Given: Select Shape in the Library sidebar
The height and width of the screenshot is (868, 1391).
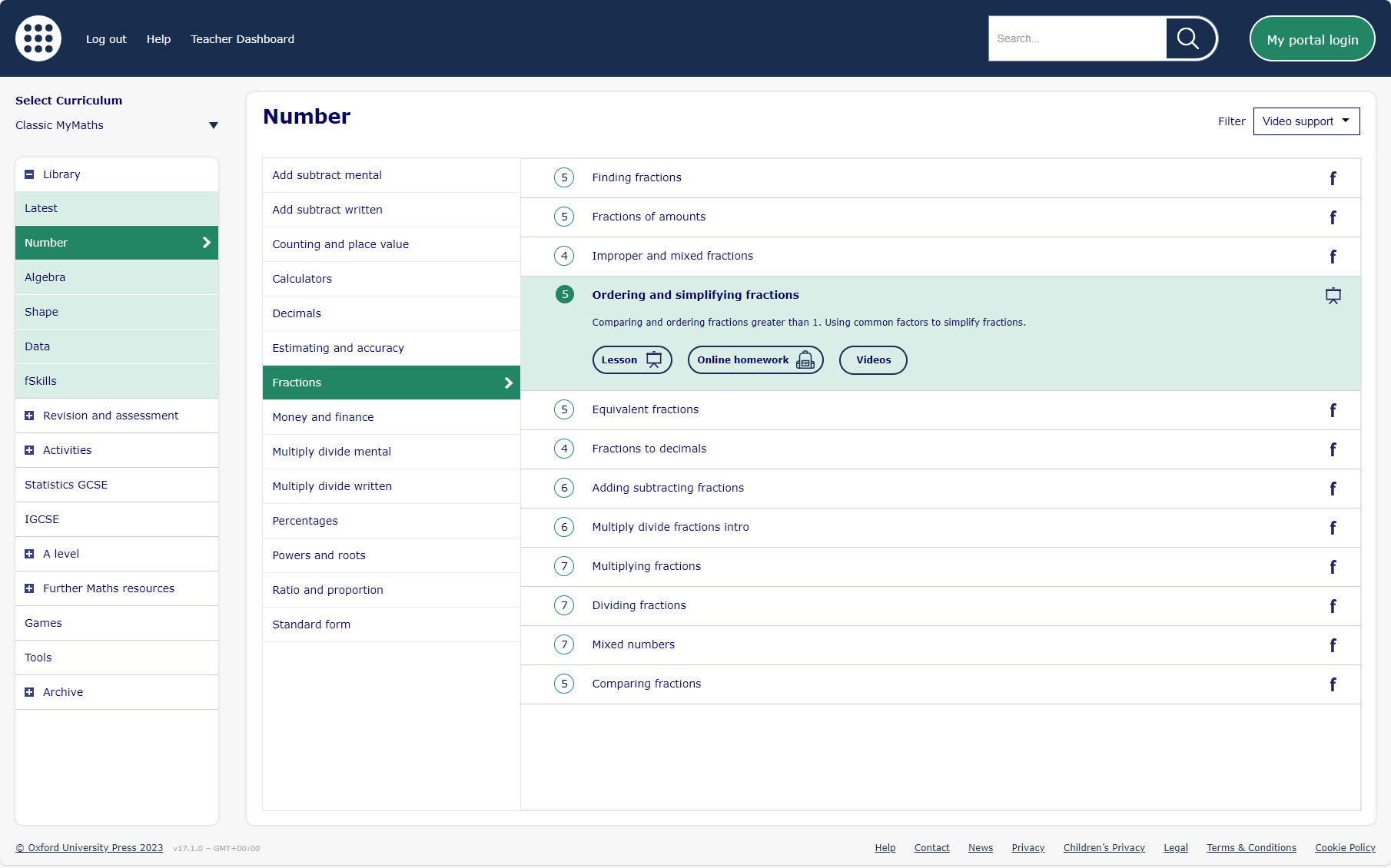Looking at the screenshot, I should [117, 312].
